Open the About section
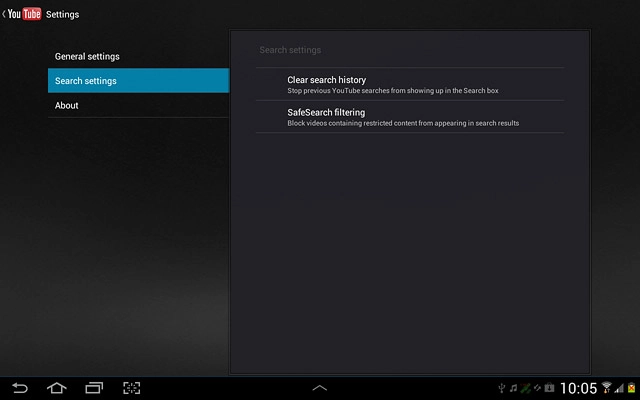This screenshot has width=640, height=400. pos(138,105)
